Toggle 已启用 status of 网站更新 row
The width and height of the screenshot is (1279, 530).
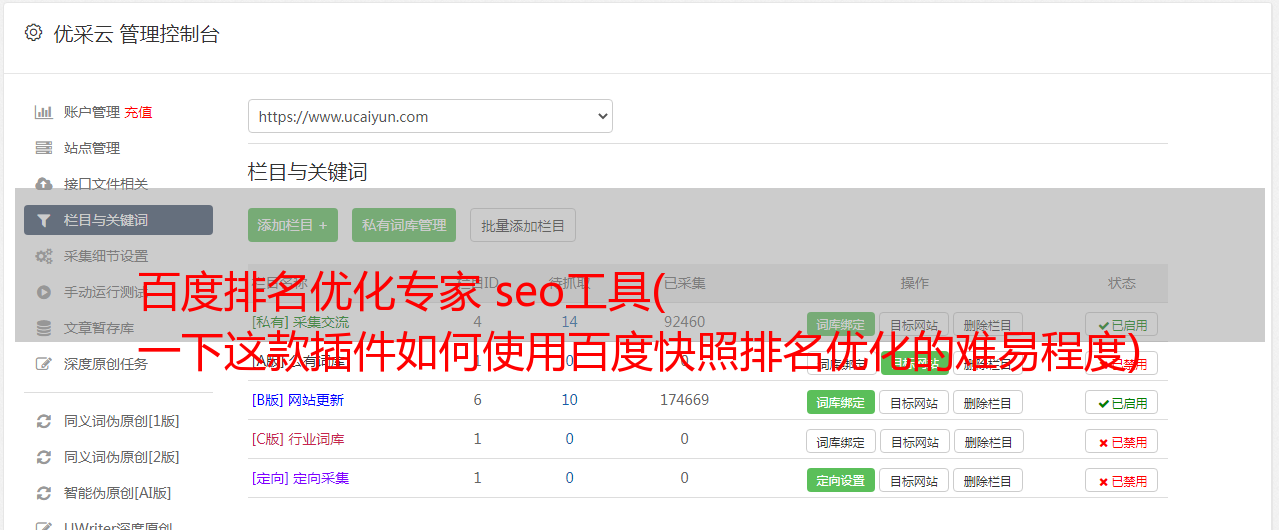click(1122, 402)
